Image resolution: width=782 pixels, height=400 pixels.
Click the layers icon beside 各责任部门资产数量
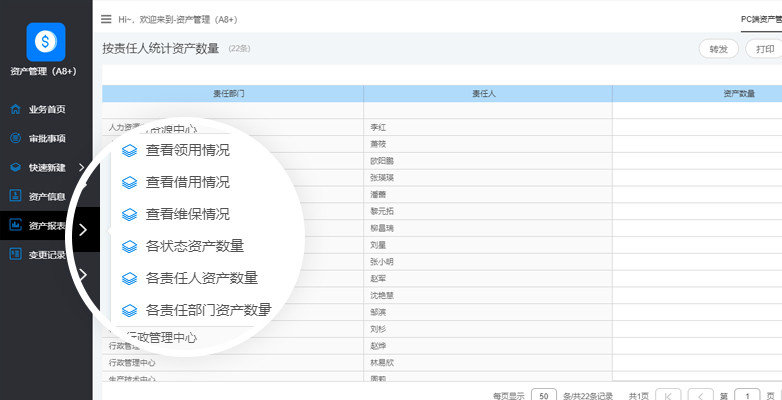[x=128, y=310]
